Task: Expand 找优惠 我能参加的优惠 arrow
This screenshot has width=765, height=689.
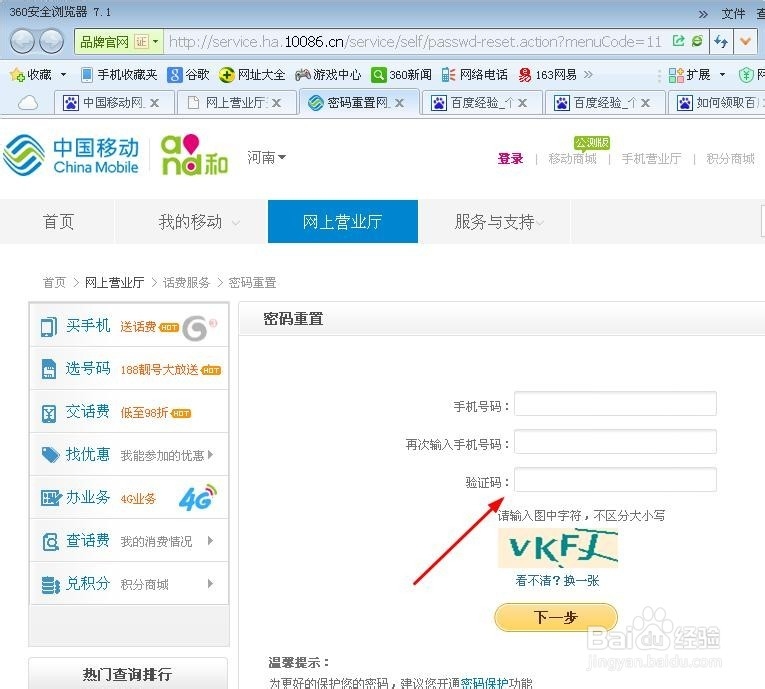Action: point(210,455)
